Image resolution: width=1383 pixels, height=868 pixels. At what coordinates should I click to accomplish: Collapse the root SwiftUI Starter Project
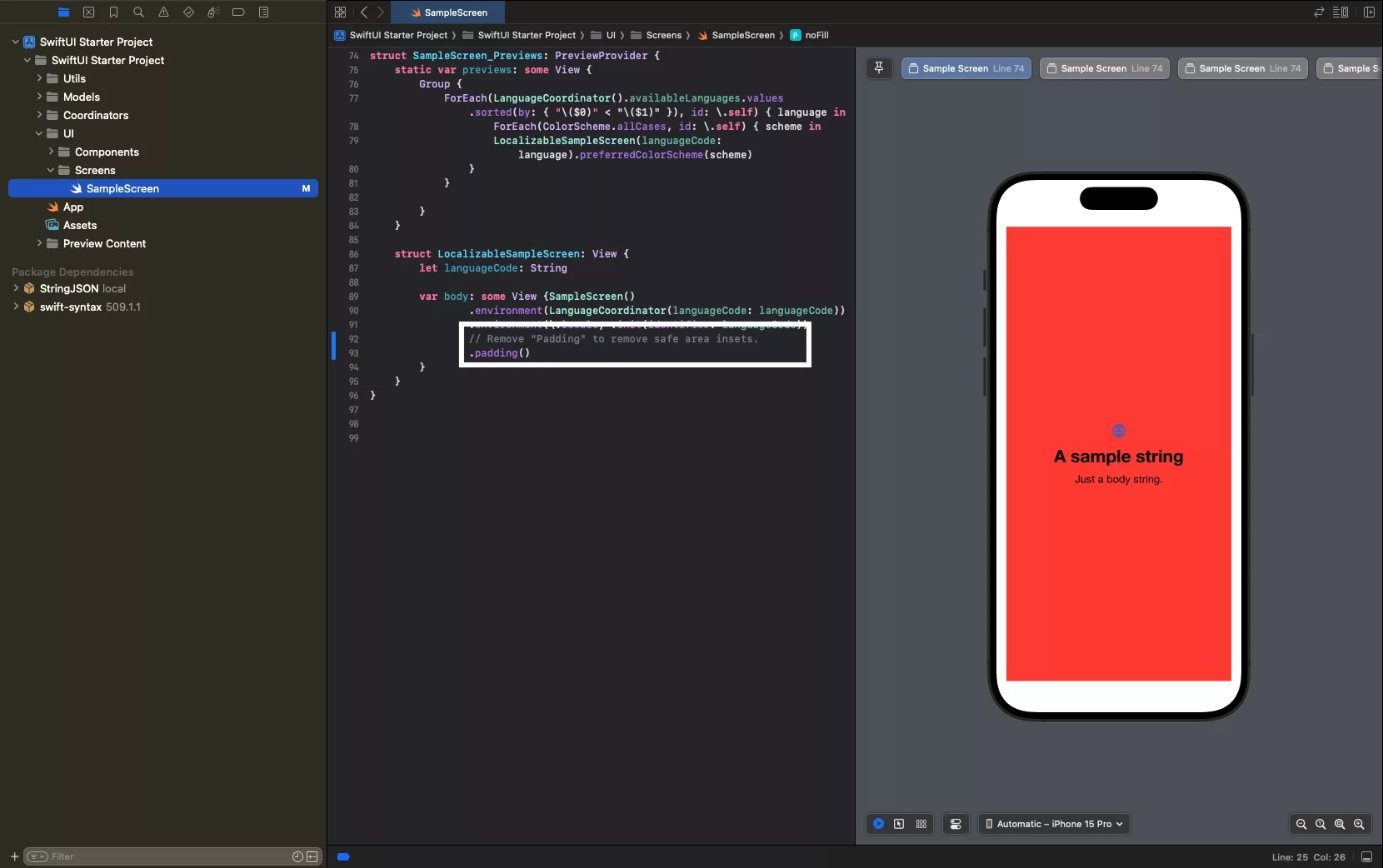[x=15, y=42]
